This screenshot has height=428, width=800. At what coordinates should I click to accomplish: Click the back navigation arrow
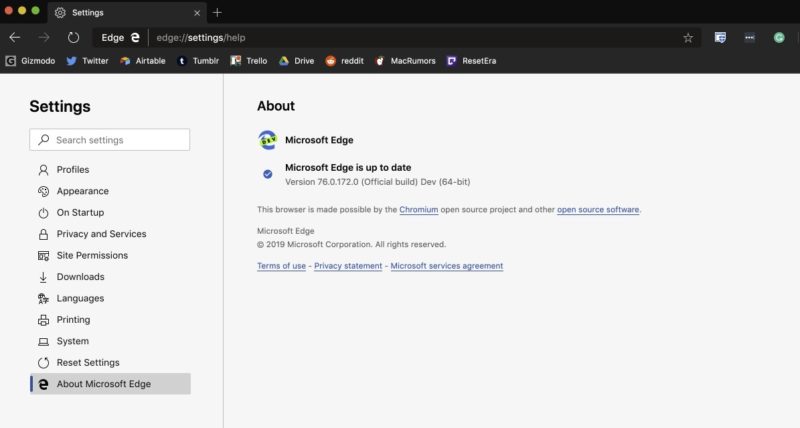coord(15,37)
